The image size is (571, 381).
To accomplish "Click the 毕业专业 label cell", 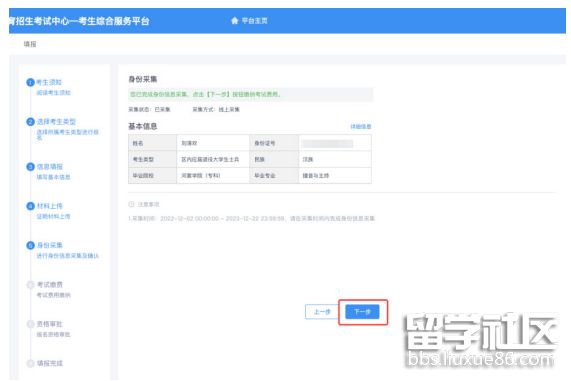I will pos(274,176).
